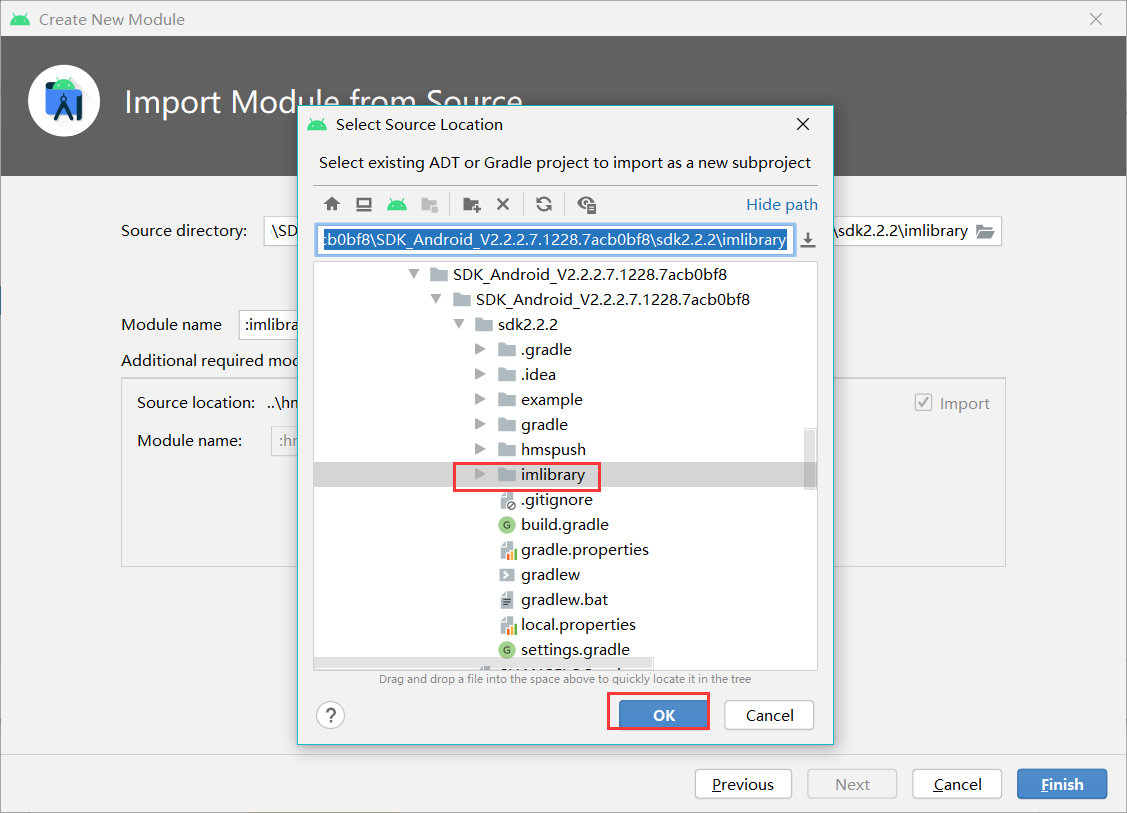Click the gradlew script icon
1127x813 pixels.
pyautogui.click(x=507, y=575)
